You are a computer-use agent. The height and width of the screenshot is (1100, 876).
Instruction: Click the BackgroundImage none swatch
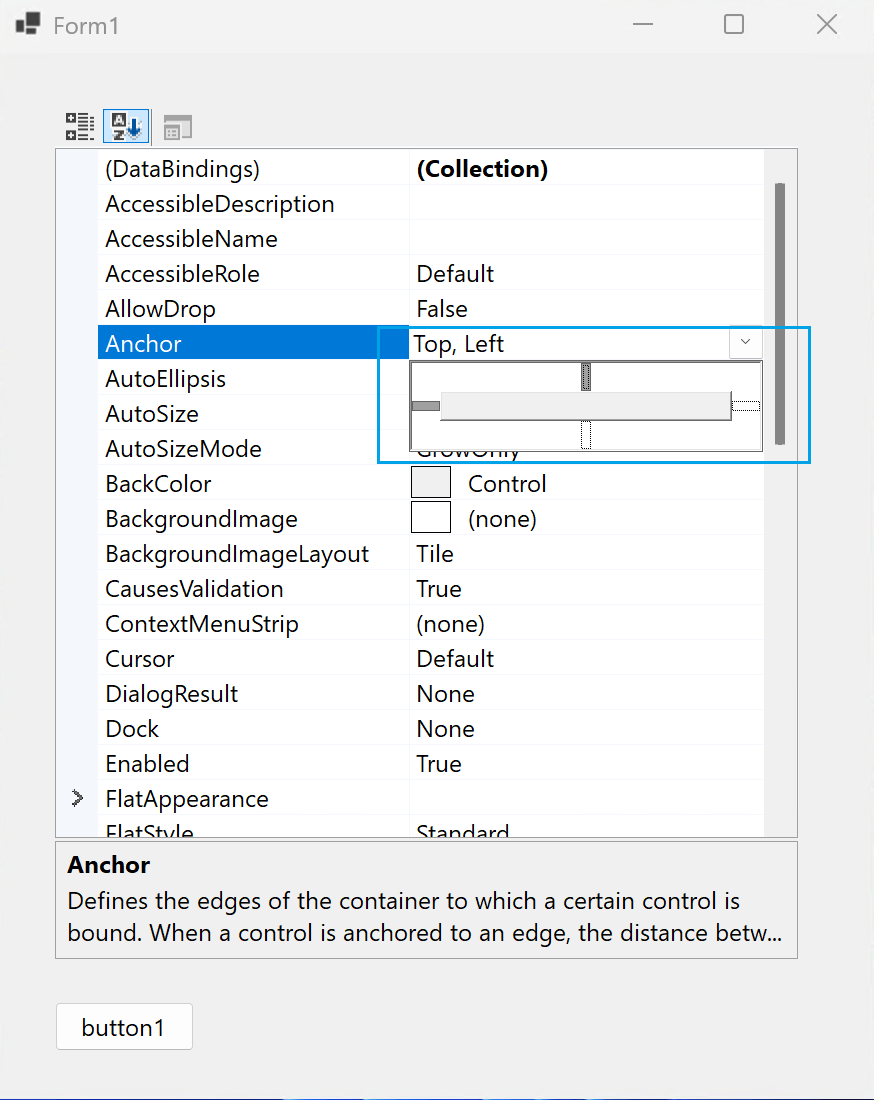coord(430,517)
